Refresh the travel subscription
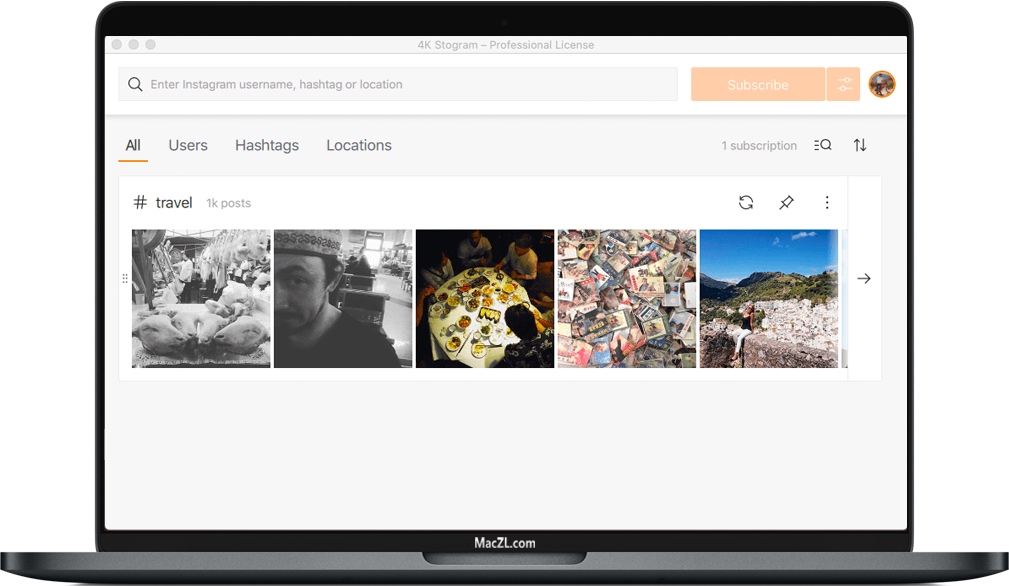 coord(746,203)
